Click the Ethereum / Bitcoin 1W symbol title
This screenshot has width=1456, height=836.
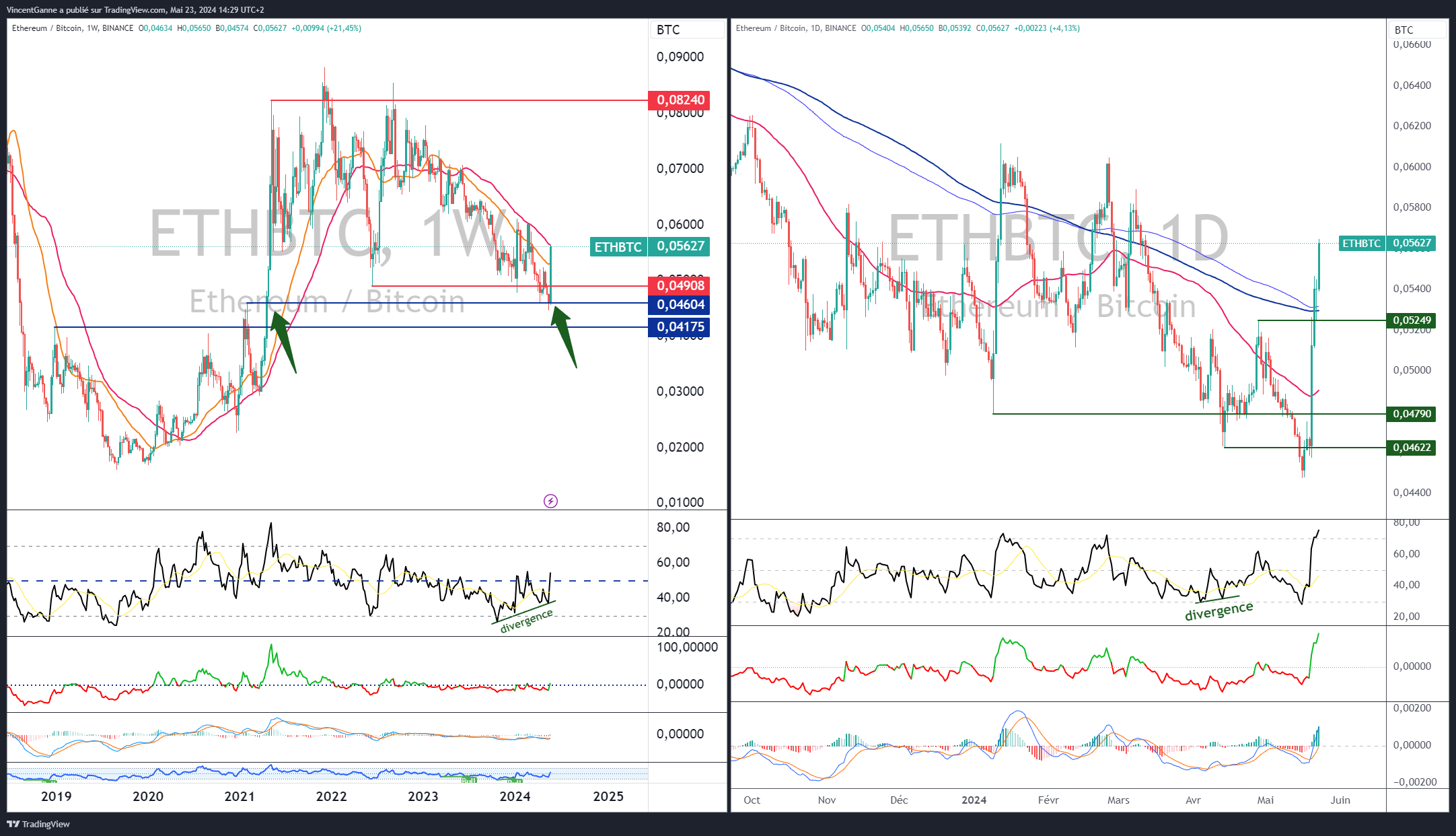click(x=73, y=28)
